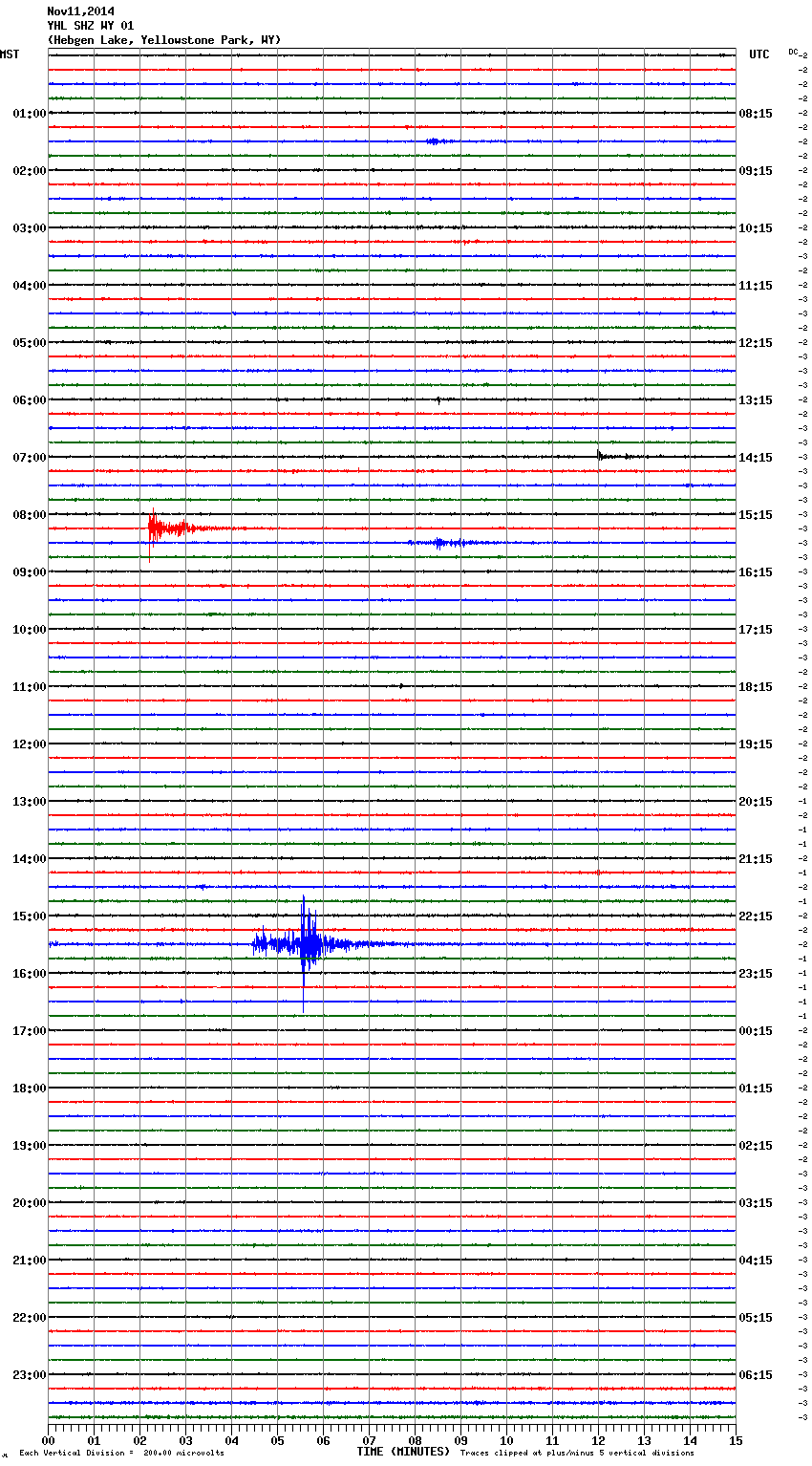Select the 01:00 MST time label

30,114
